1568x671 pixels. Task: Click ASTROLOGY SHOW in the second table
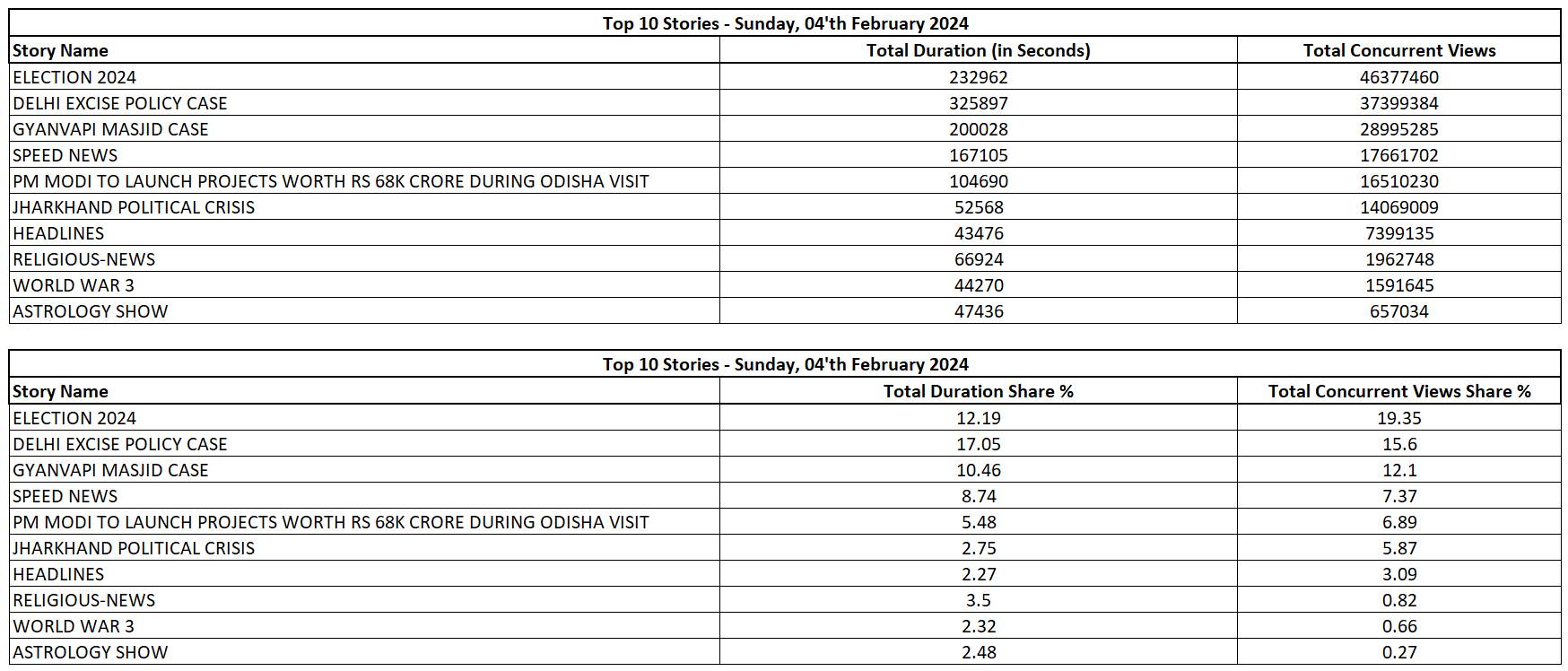(90, 652)
